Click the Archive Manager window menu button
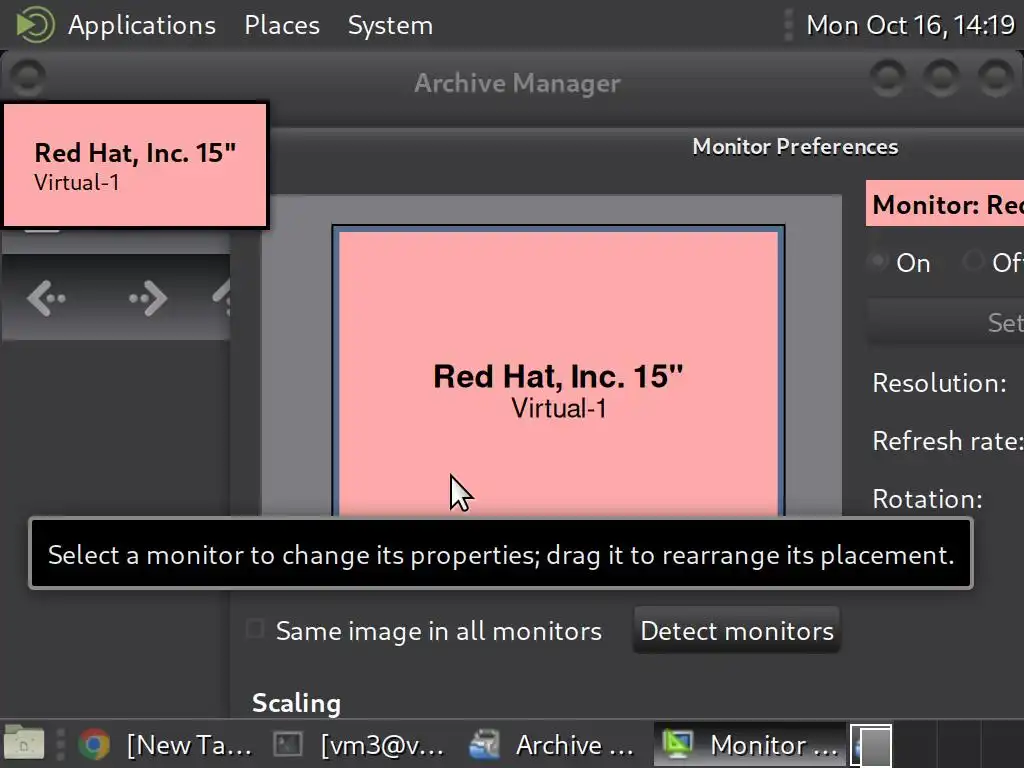Image resolution: width=1024 pixels, height=768 pixels. point(27,78)
